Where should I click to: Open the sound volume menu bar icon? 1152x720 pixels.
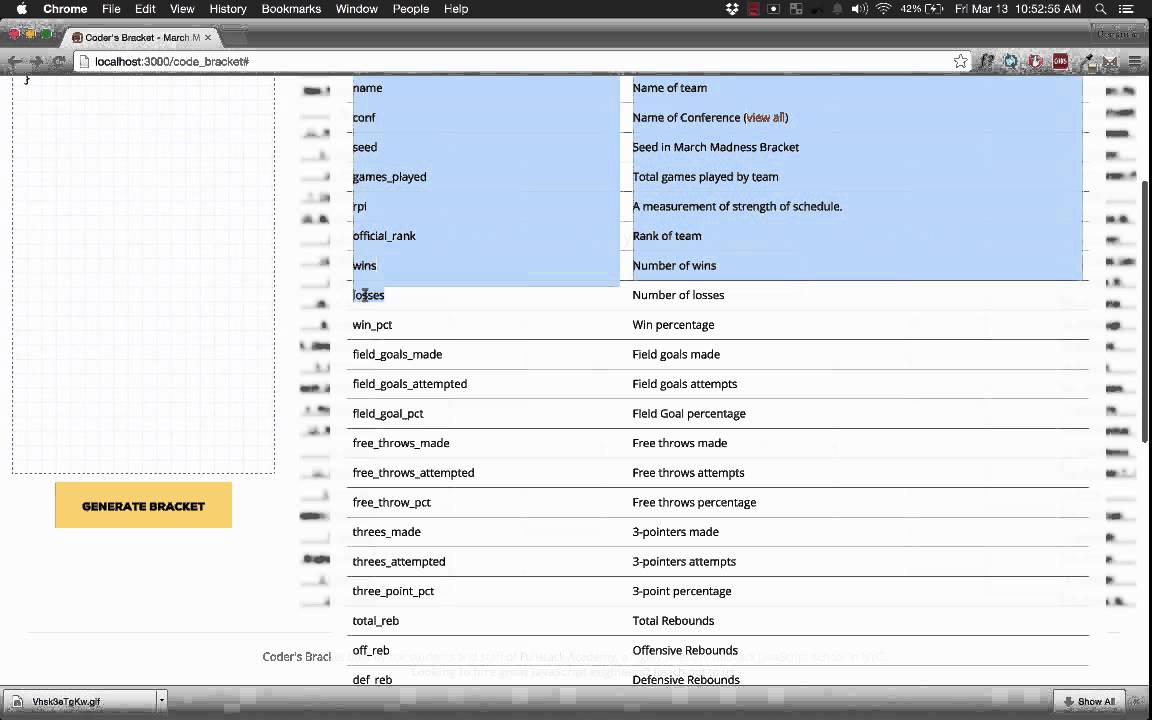pos(859,9)
